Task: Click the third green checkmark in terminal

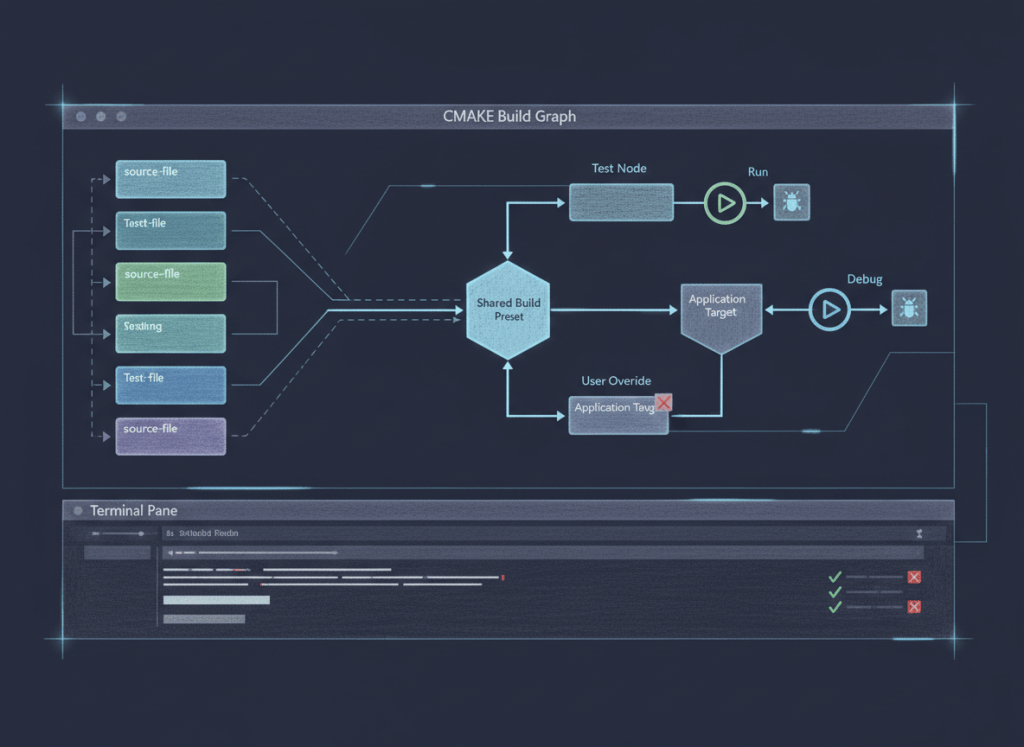Action: coord(835,607)
